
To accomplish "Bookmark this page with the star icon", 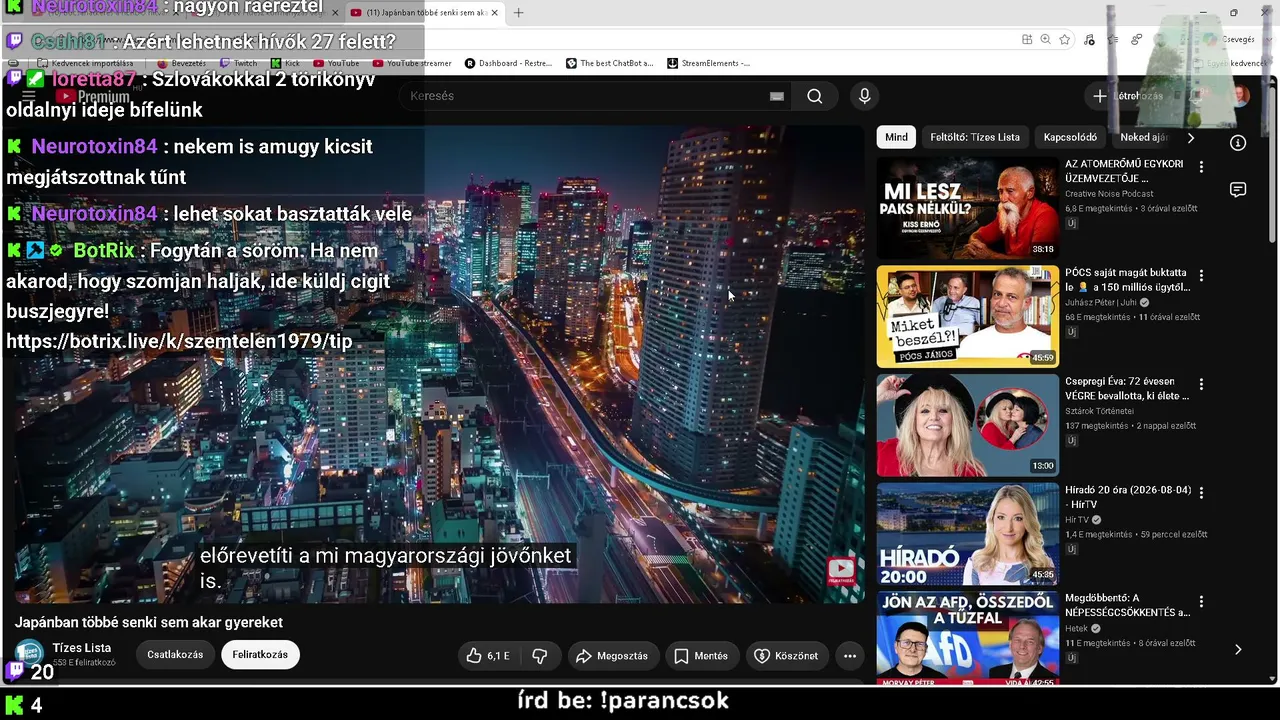I will [1065, 40].
